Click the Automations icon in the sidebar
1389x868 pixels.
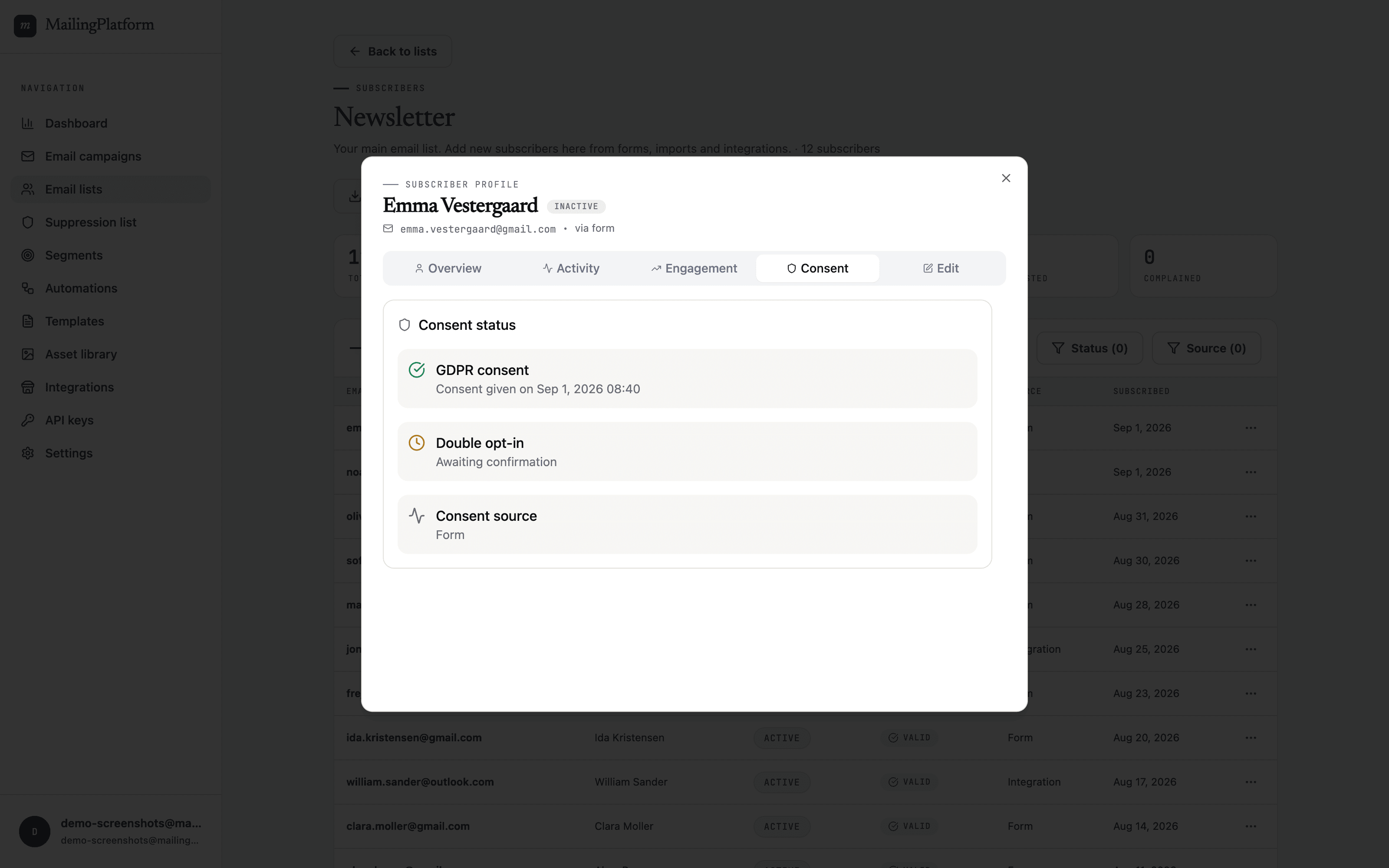[27, 288]
